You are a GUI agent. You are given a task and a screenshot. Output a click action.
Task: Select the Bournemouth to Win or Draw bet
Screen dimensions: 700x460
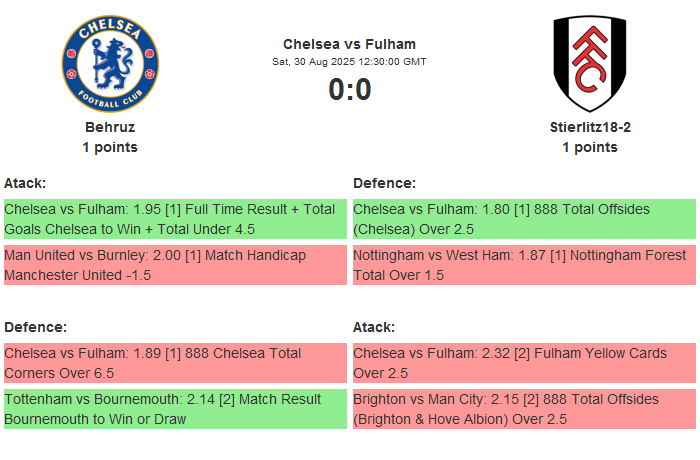pos(175,409)
